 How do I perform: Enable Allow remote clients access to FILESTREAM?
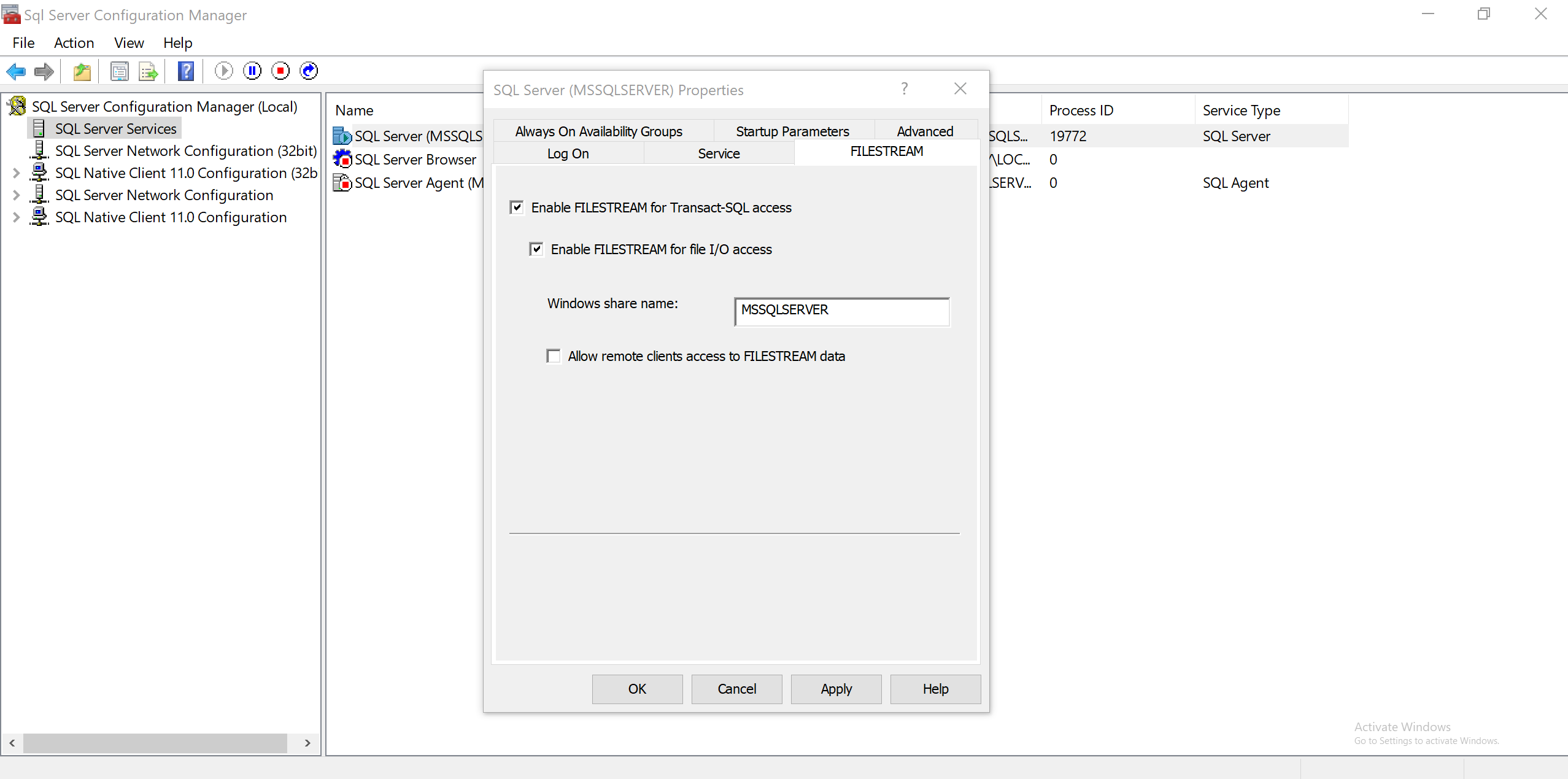pos(554,357)
